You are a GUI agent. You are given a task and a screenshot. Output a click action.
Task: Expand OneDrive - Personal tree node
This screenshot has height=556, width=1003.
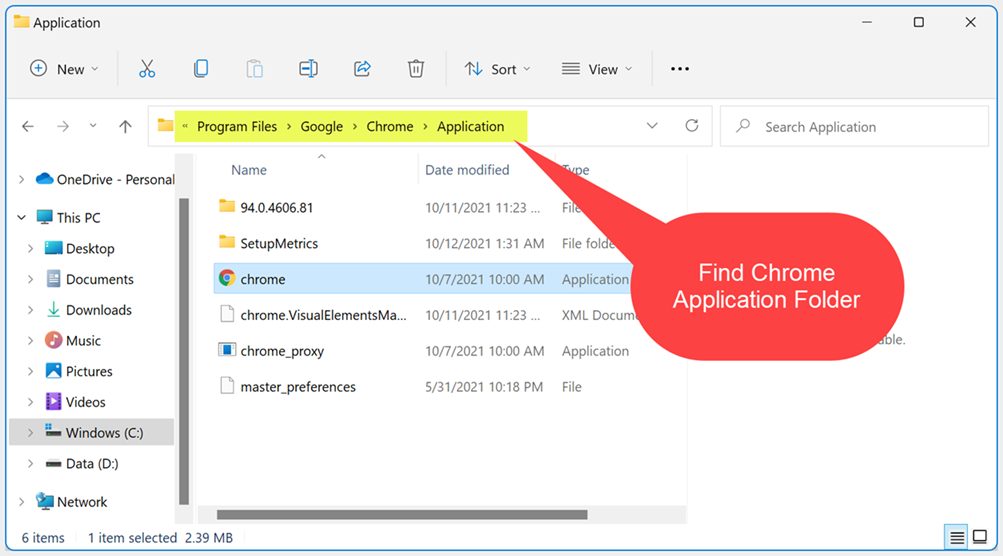tap(21, 179)
